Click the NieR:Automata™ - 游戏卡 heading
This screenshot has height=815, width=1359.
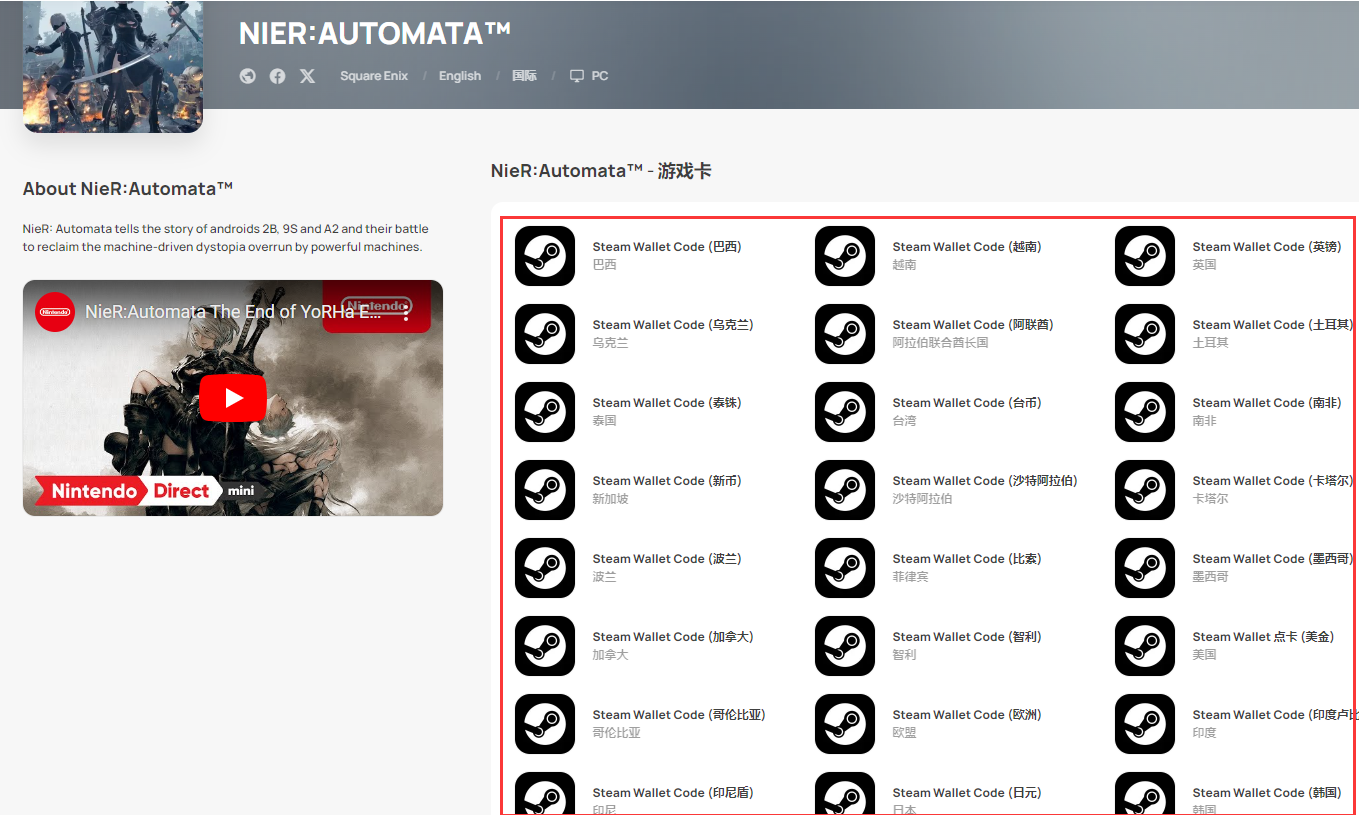tap(601, 171)
